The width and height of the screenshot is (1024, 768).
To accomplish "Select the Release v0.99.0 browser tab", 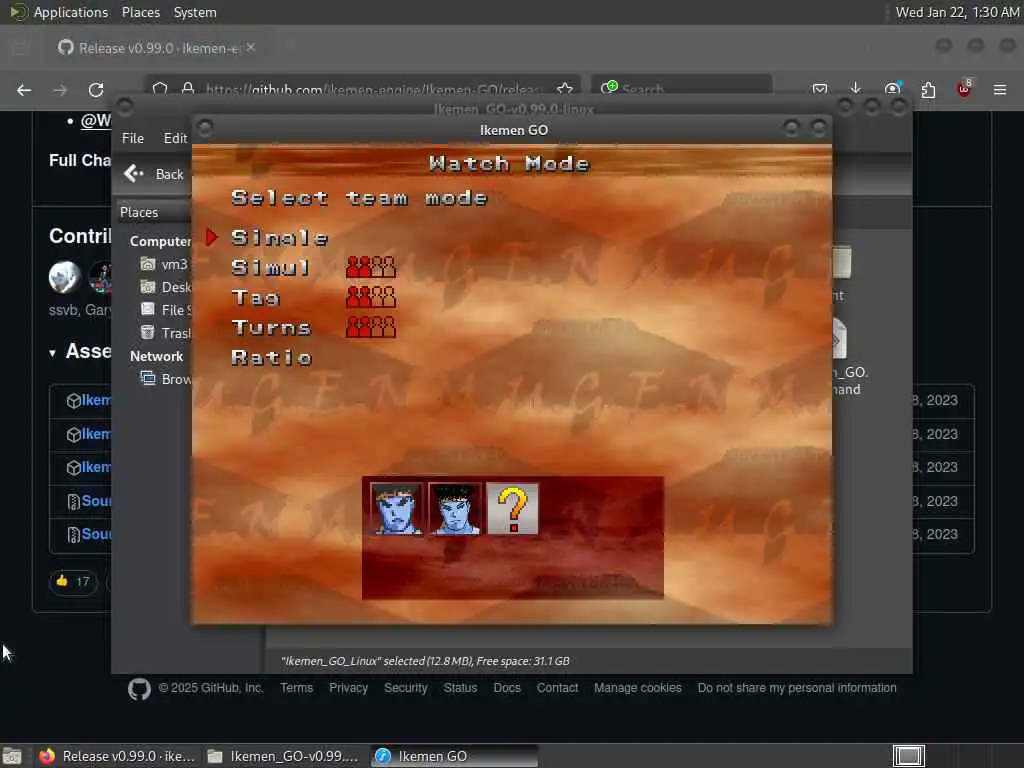I will pyautogui.click(x=157, y=48).
